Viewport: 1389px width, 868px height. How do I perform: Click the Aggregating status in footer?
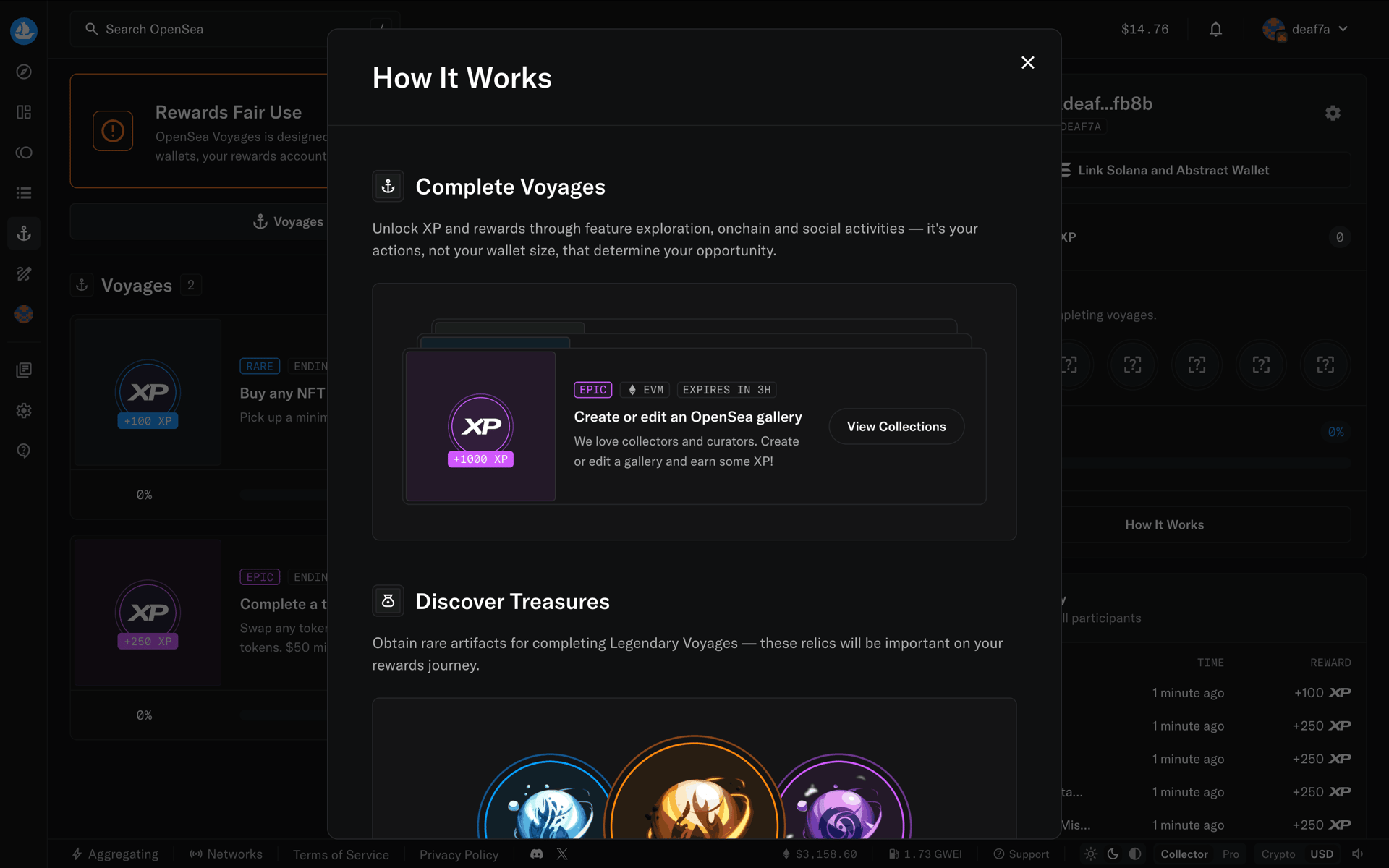(x=115, y=854)
